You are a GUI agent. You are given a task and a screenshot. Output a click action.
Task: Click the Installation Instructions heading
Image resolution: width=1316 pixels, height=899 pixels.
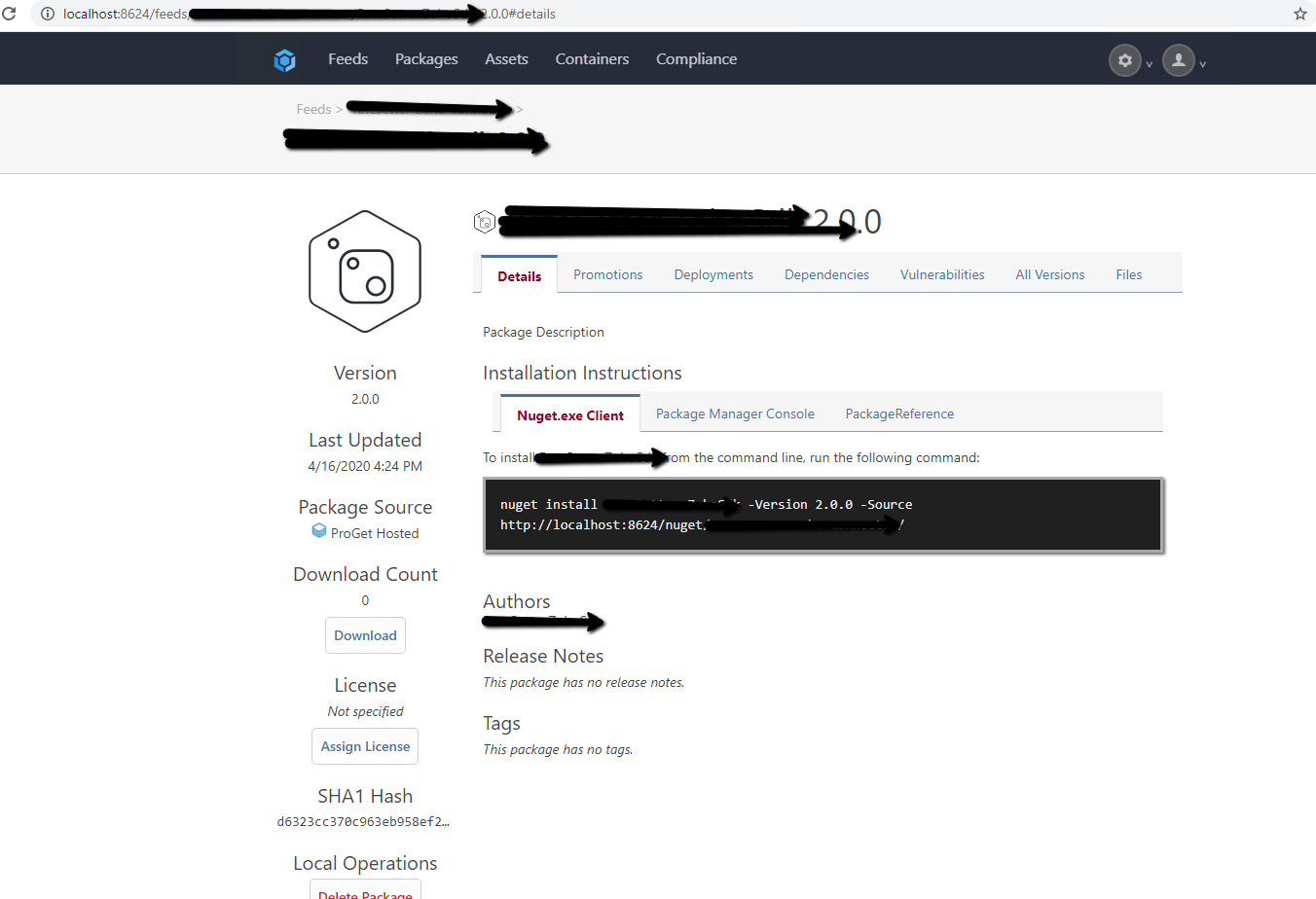pyautogui.click(x=582, y=373)
